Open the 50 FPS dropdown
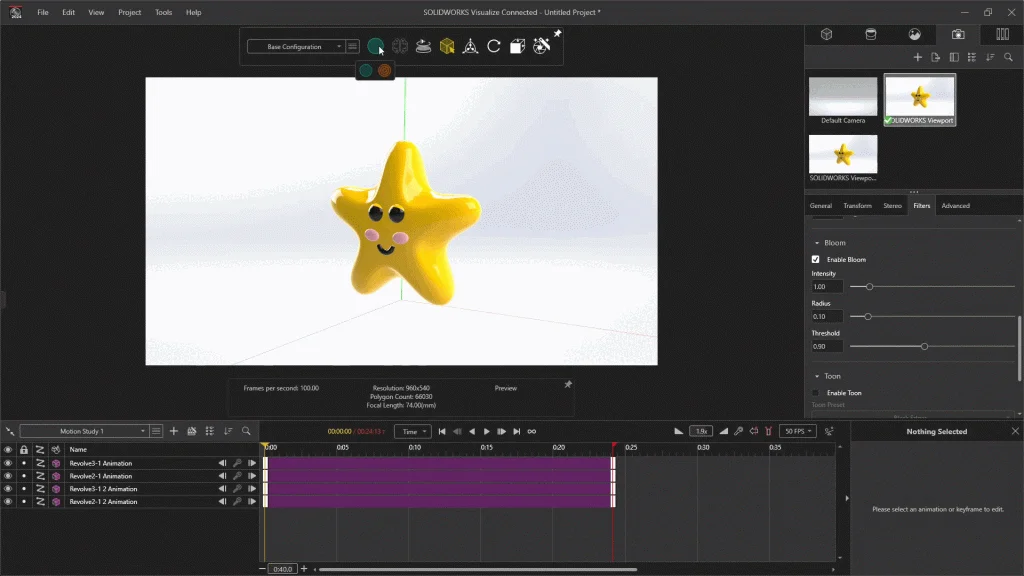The width and height of the screenshot is (1024, 576). pyautogui.click(x=797, y=431)
